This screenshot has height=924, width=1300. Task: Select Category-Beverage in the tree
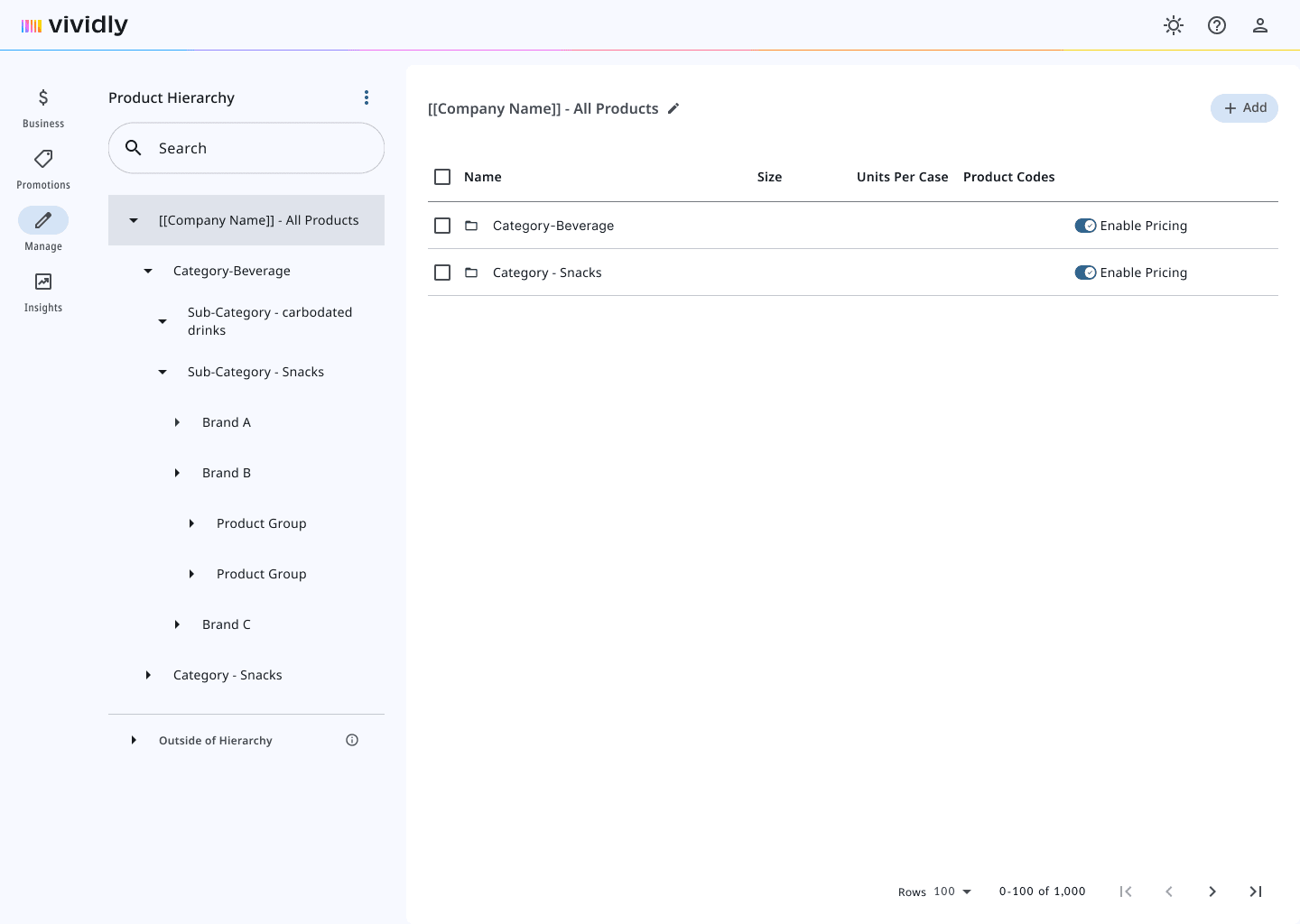pyautogui.click(x=232, y=271)
